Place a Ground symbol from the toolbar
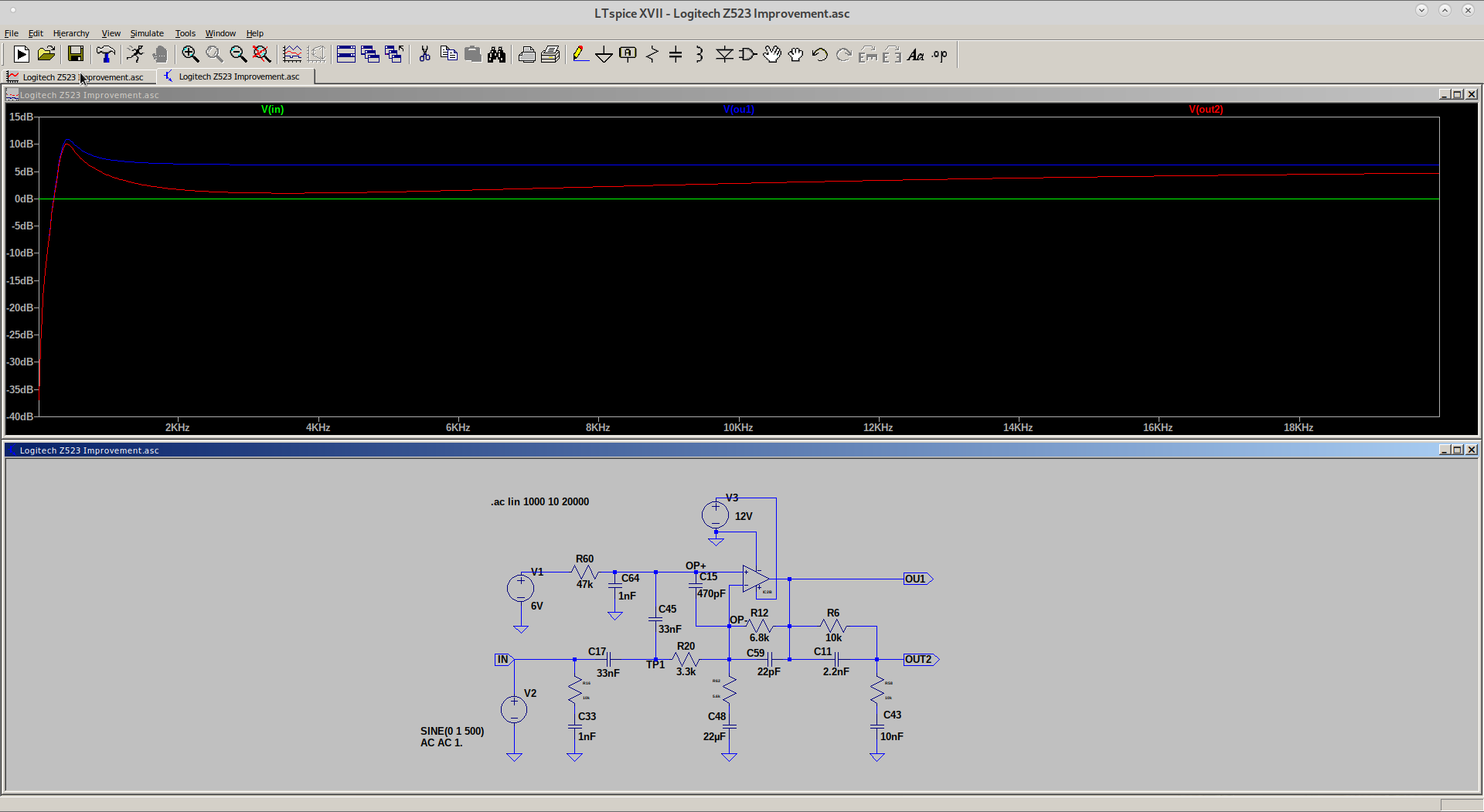Viewport: 1484px width, 812px height. pyautogui.click(x=604, y=54)
